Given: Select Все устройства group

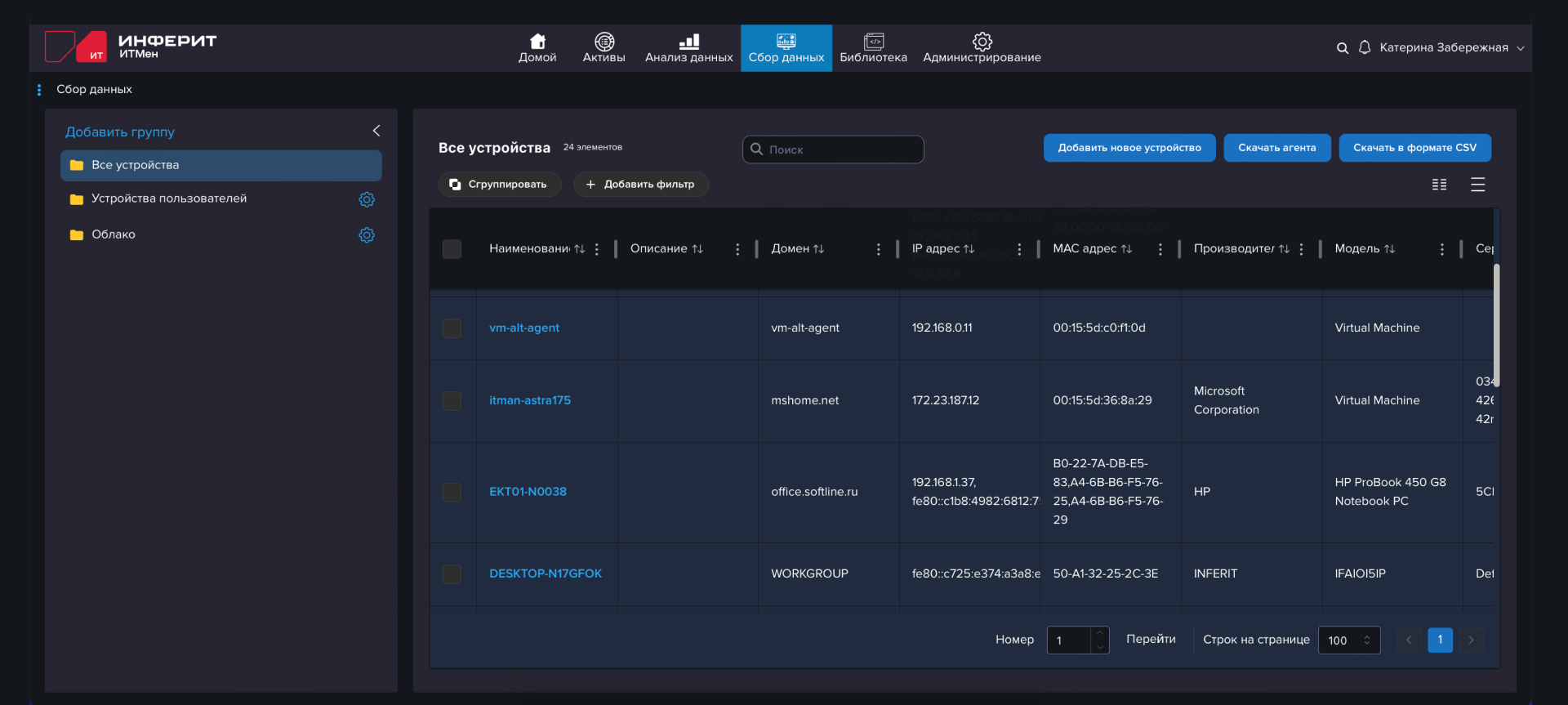Looking at the screenshot, I should (x=221, y=166).
